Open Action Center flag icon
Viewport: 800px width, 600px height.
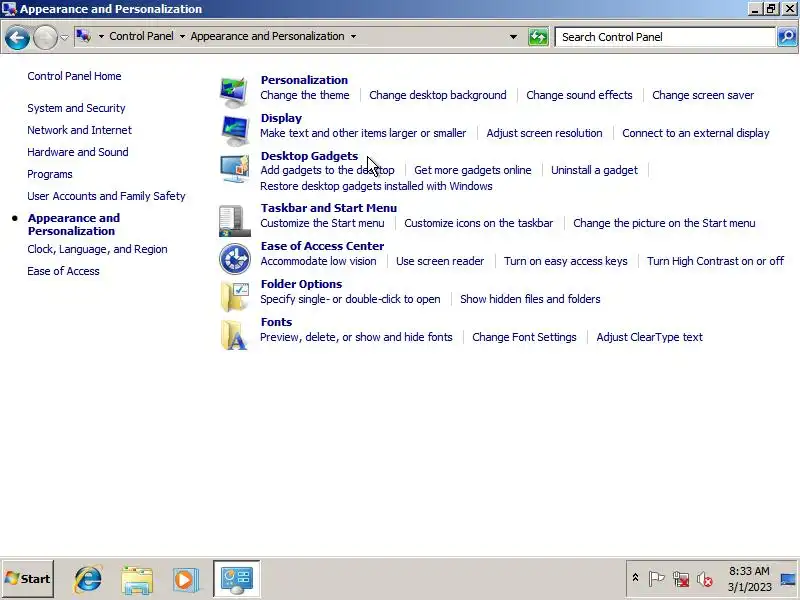coord(656,579)
